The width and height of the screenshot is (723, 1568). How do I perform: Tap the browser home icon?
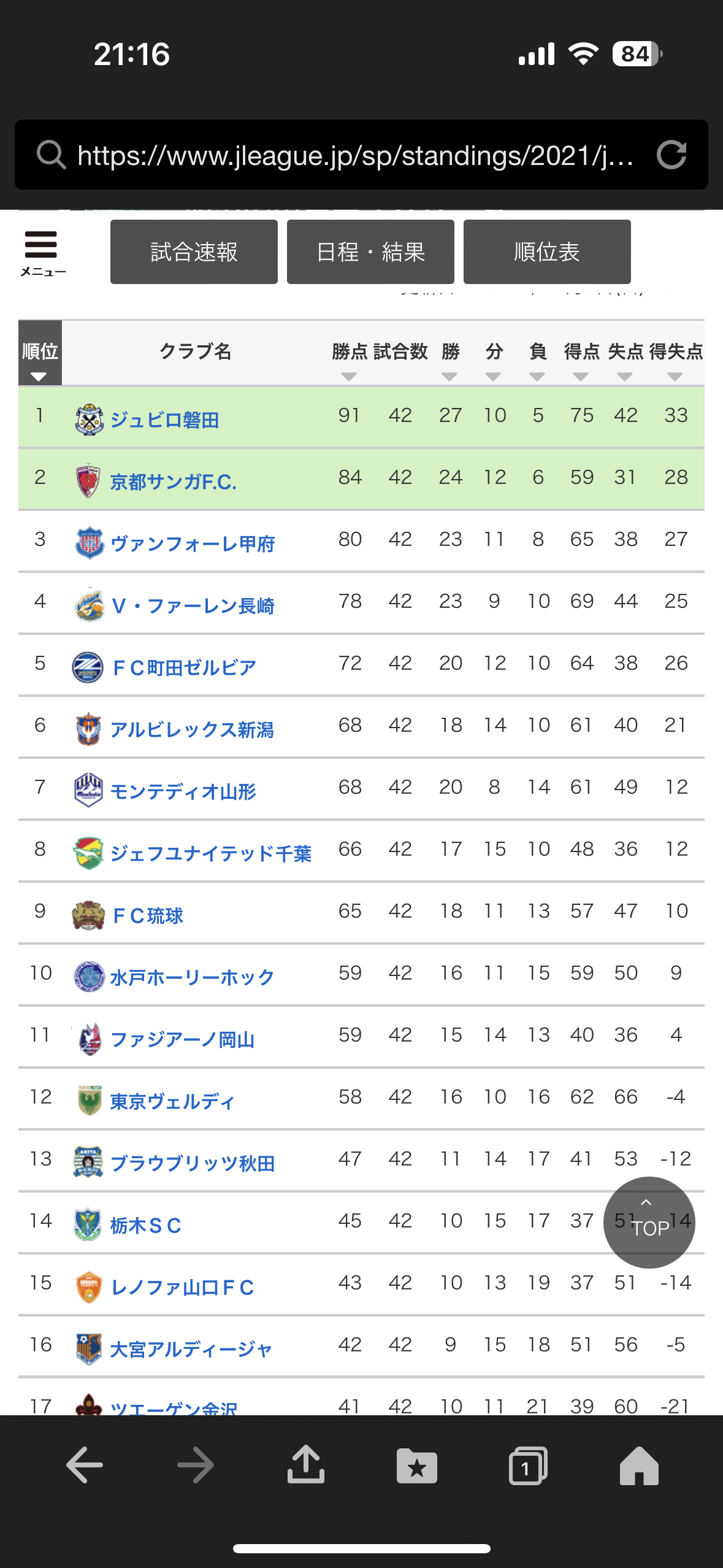(x=639, y=1465)
